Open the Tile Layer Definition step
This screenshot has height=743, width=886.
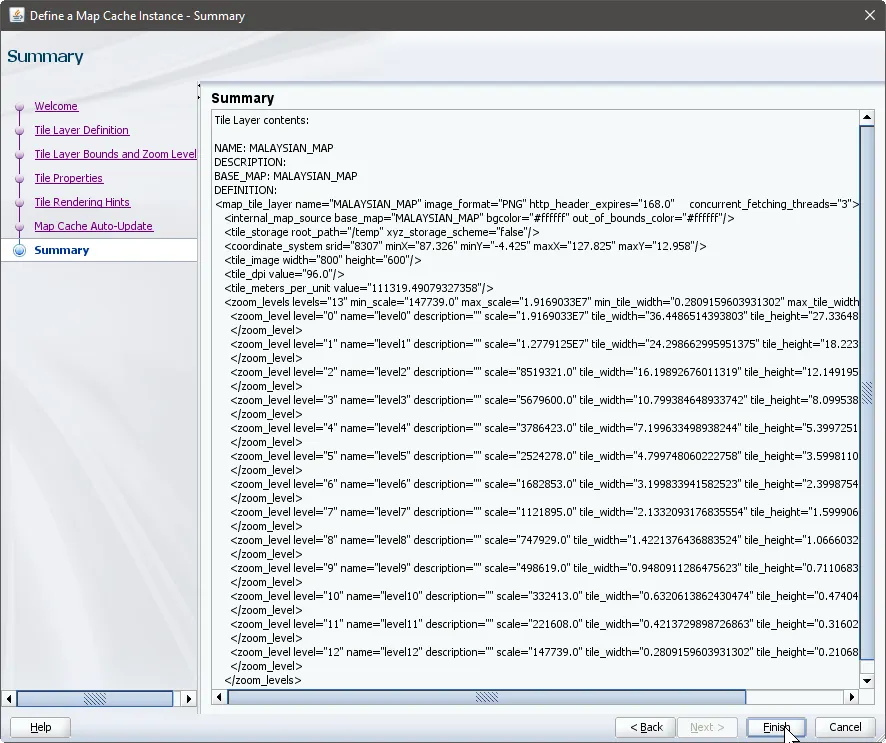coord(81,130)
